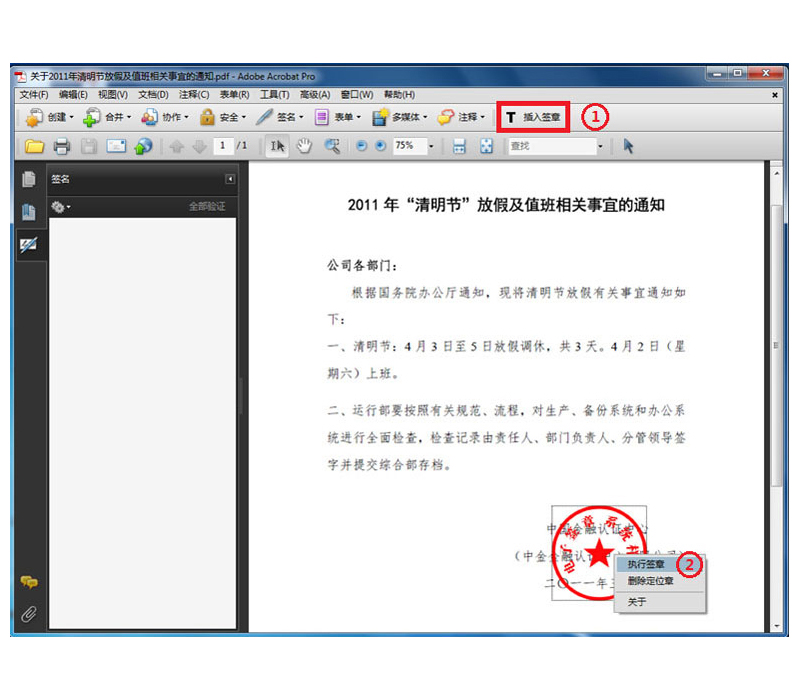Click the 查找 search field
This screenshot has height=700, width=799.
point(550,146)
